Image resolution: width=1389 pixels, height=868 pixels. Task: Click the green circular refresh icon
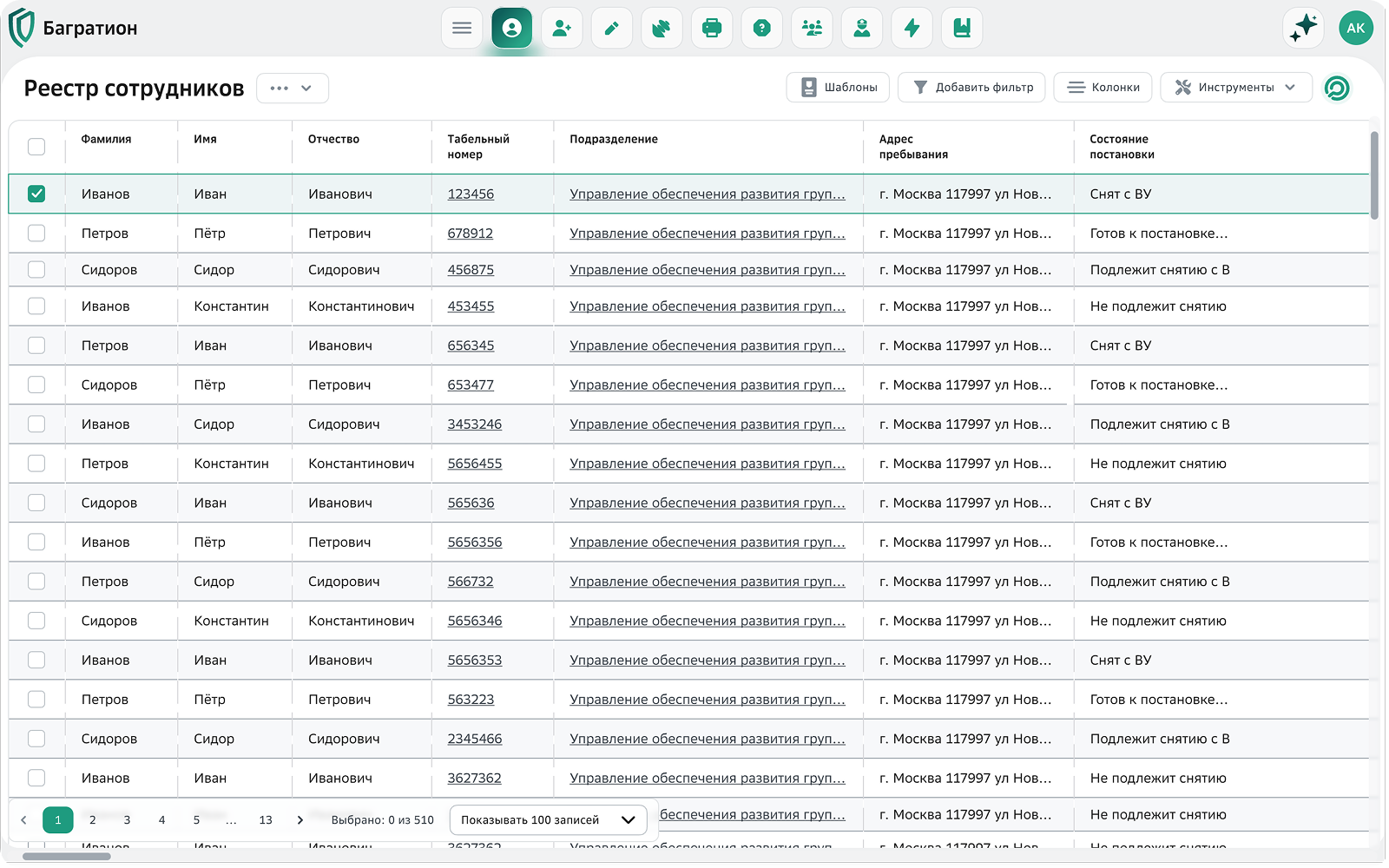click(1337, 88)
